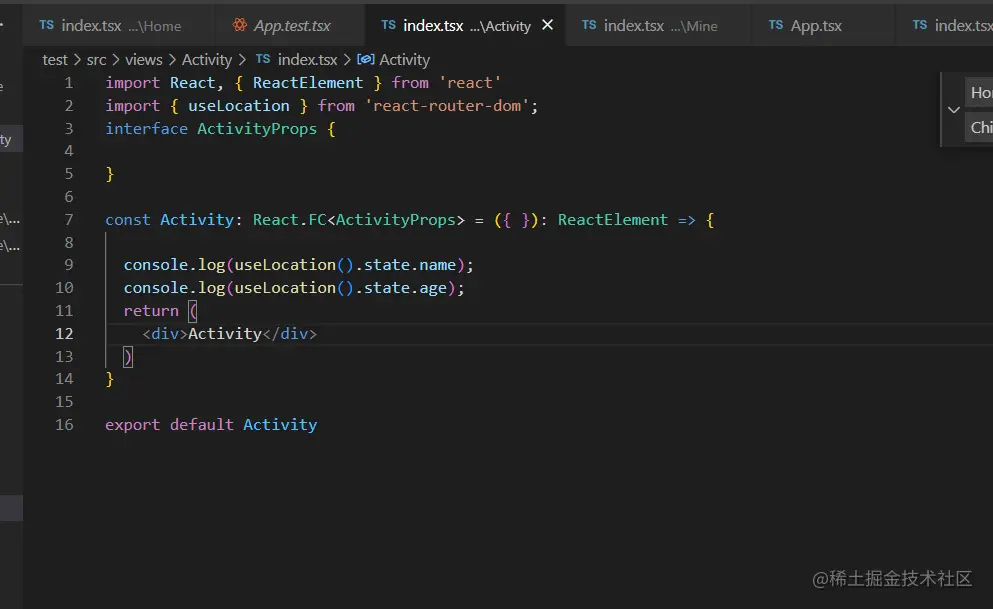The image size is (993, 609).
Task: Click the Activity symbol breadcrumb
Action: 404,60
